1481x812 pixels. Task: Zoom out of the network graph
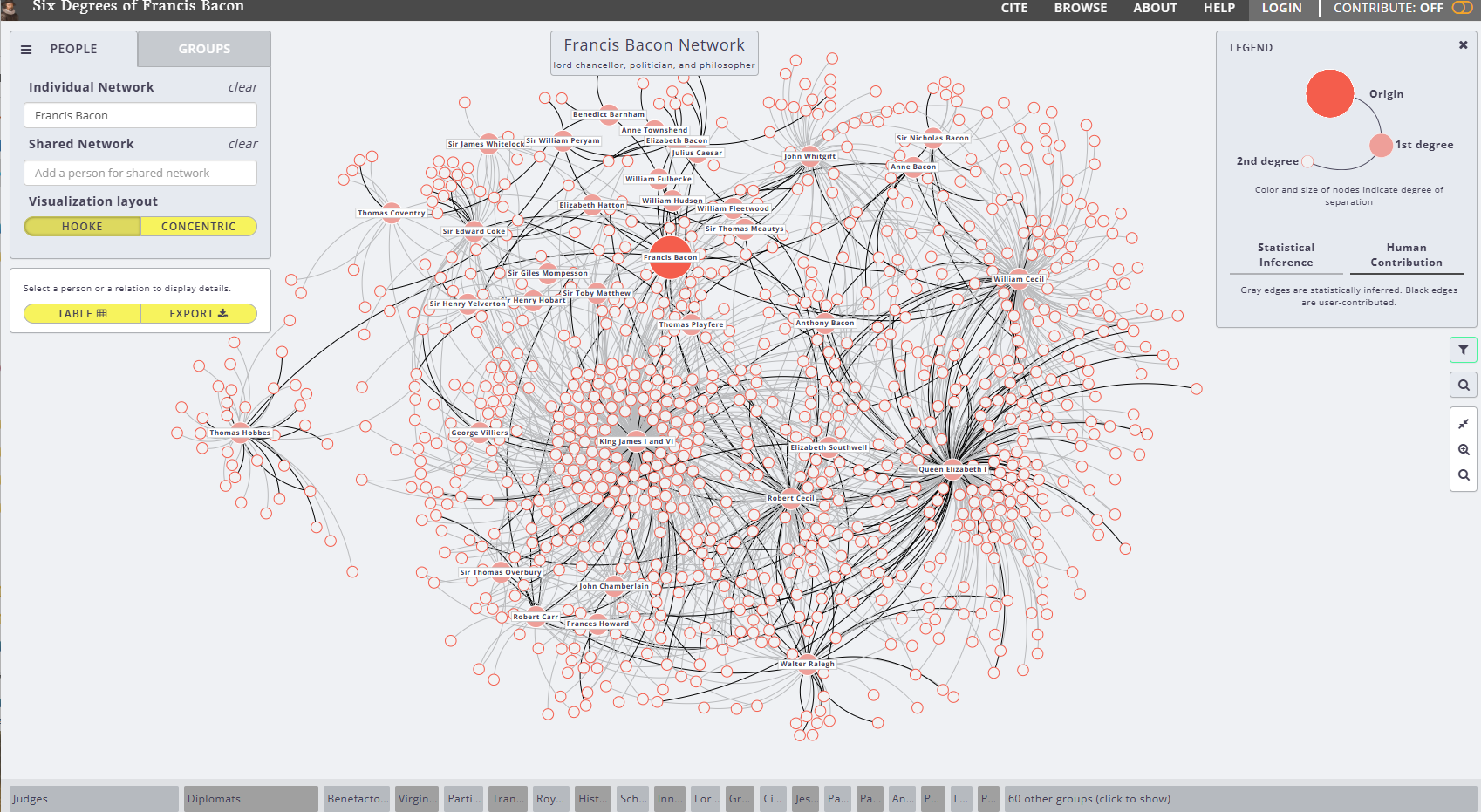pos(1464,475)
